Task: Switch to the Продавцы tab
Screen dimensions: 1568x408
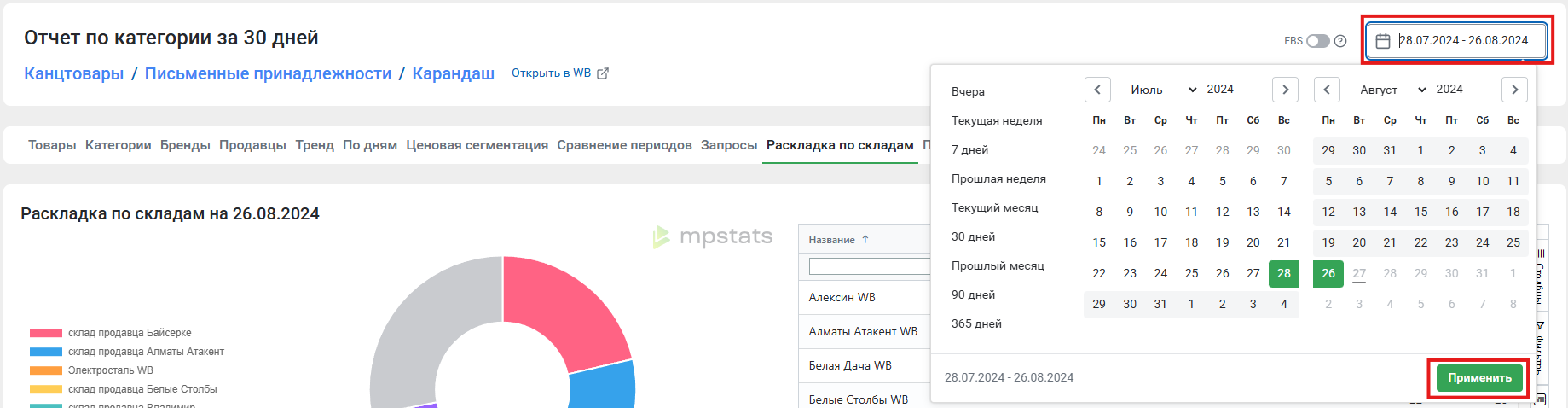Action: point(252,145)
